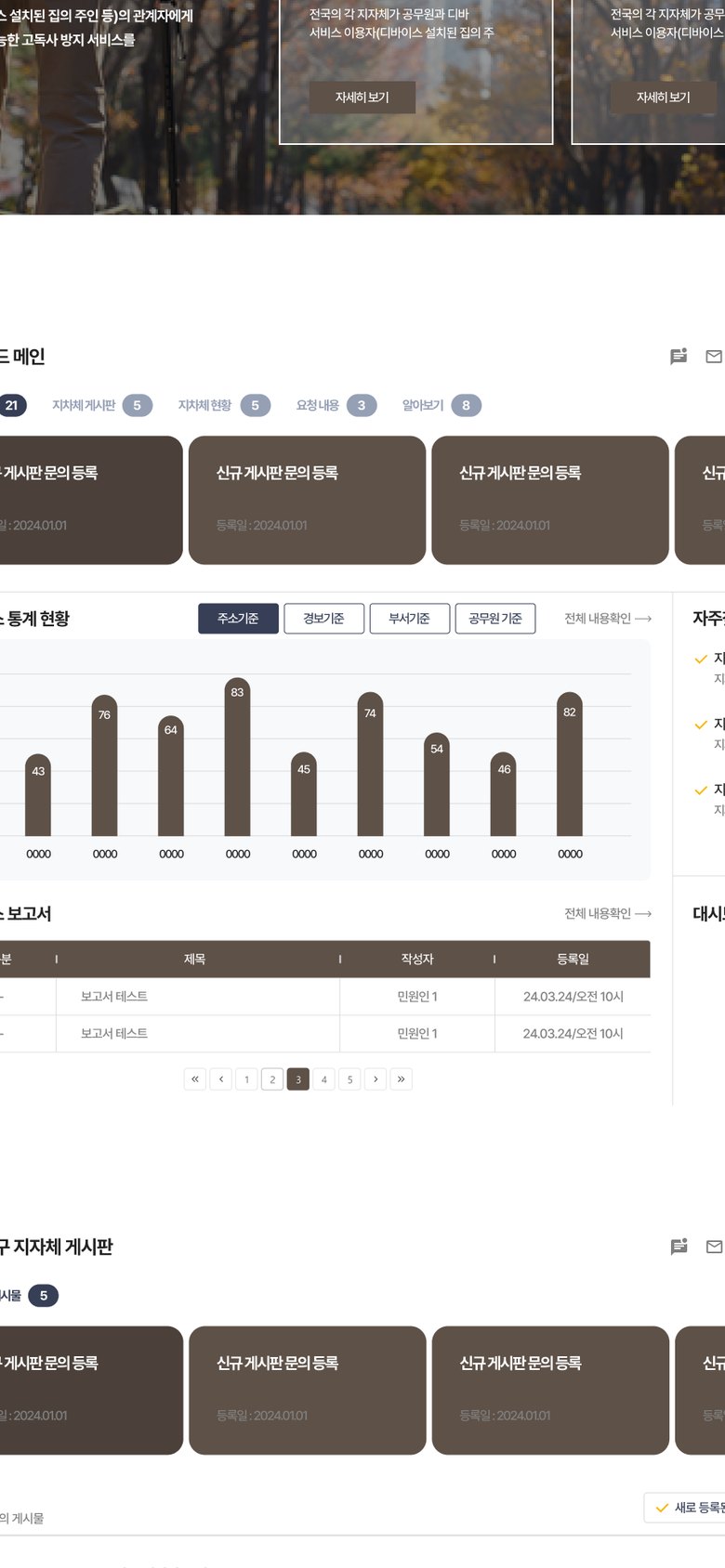This screenshot has height=1568, width=725.
Task: Open the chat icon beside the 지자체 게시판 heading
Action: pos(679,1247)
